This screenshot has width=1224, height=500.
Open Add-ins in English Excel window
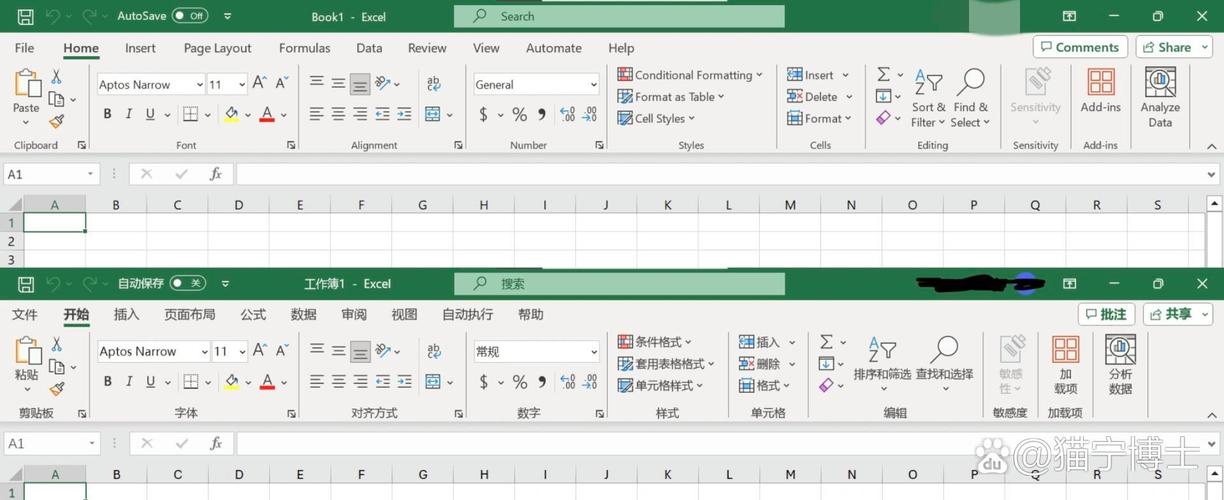coord(1101,90)
